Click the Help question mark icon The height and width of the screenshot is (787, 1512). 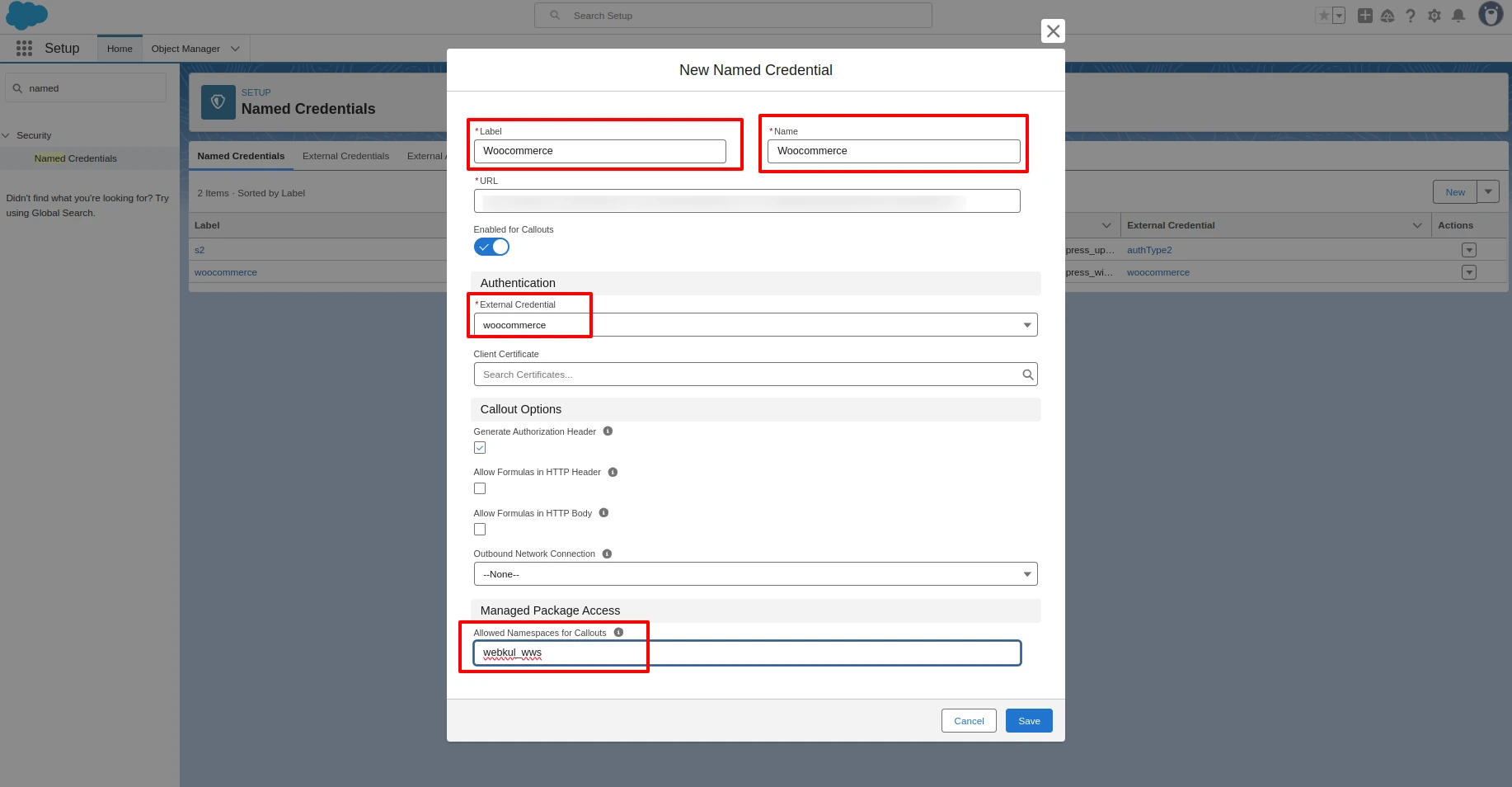click(1411, 15)
